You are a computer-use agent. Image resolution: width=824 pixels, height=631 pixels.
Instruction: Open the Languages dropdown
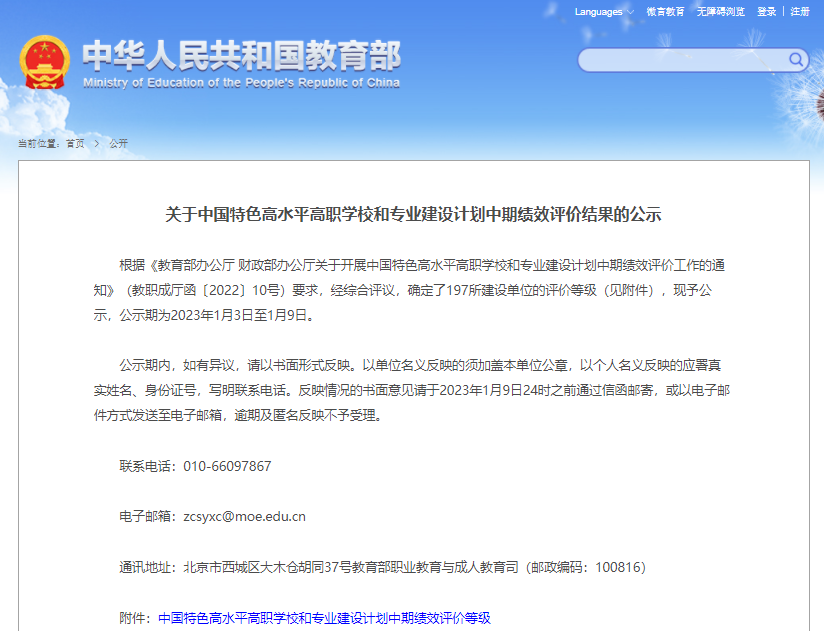click(x=597, y=12)
